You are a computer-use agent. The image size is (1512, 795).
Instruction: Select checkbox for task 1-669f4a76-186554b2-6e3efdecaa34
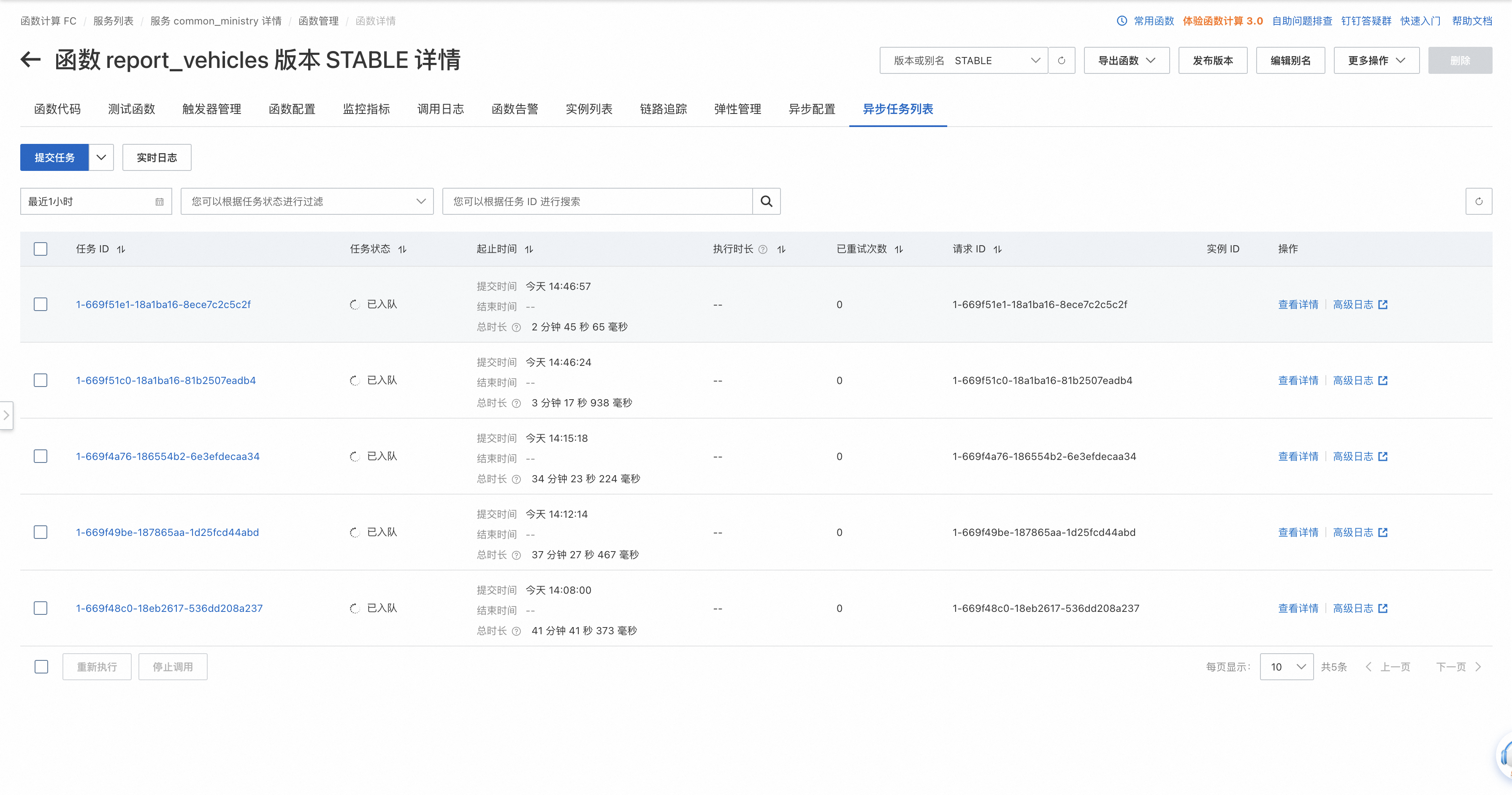tap(41, 457)
